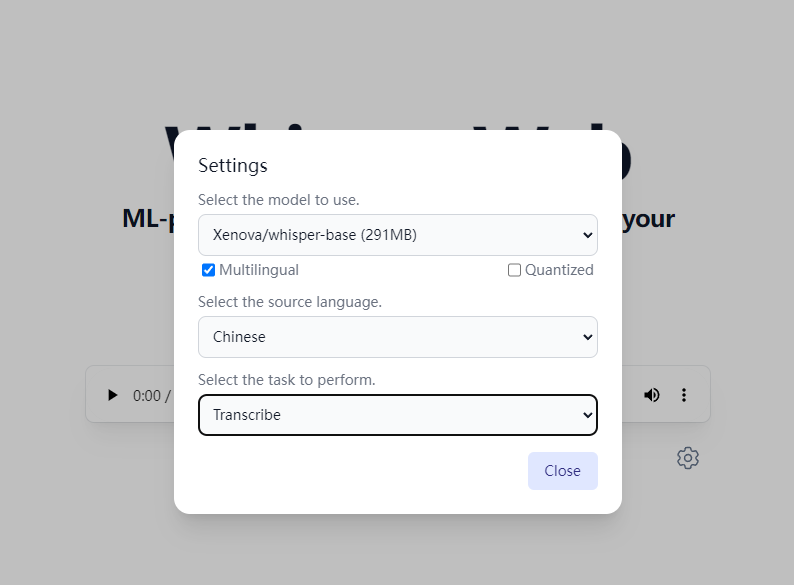Click the Multilingual label text

[259, 270]
